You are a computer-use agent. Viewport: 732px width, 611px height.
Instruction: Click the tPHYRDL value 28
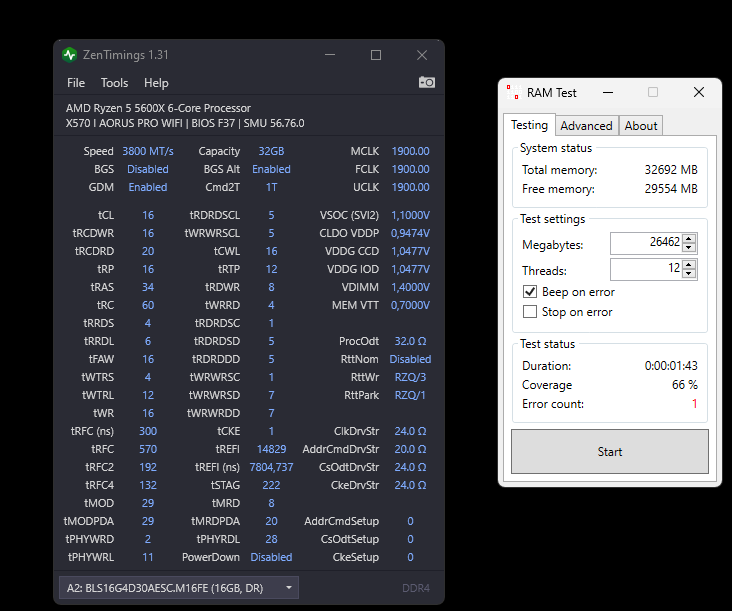(271, 539)
